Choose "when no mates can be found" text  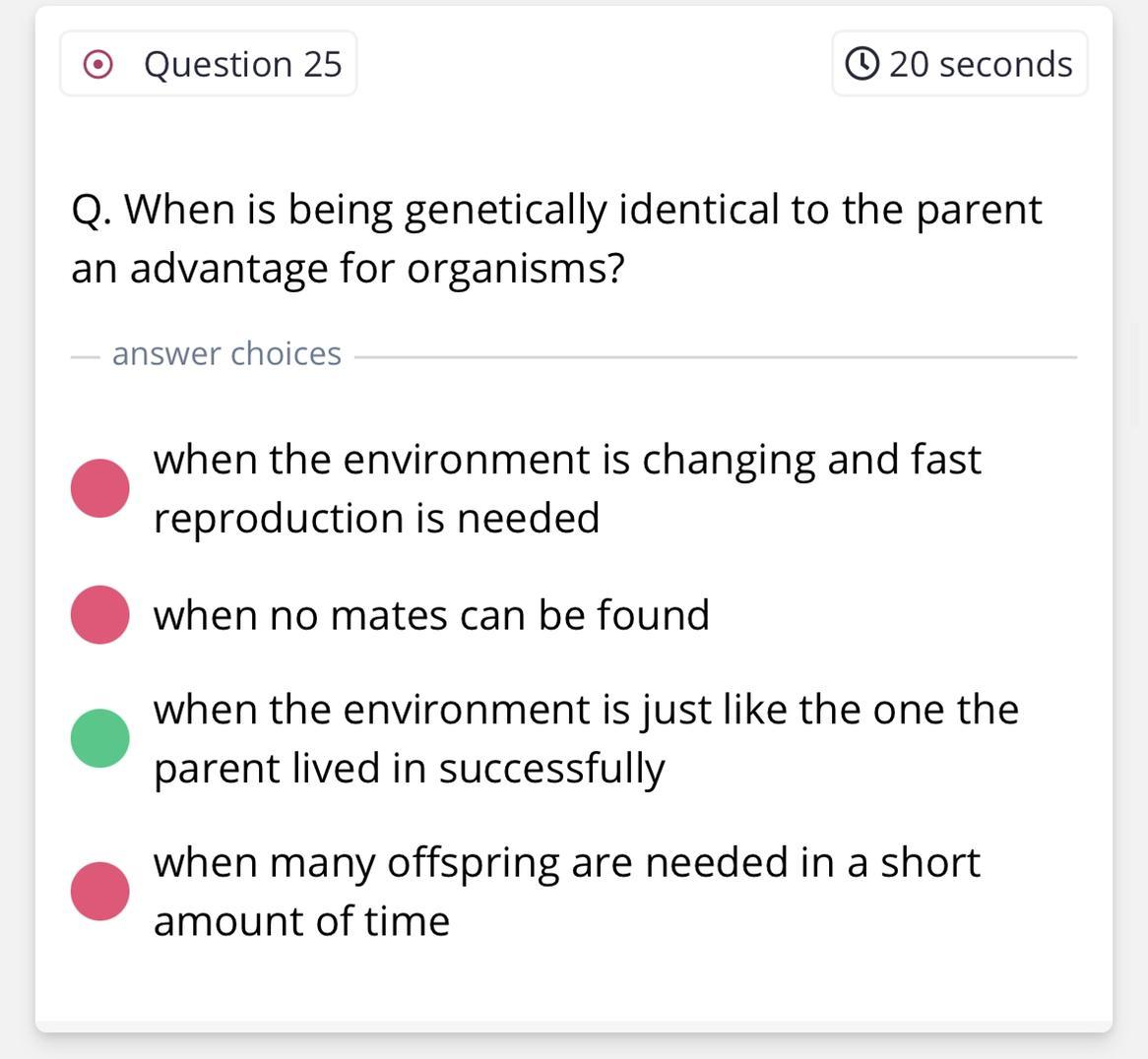pyautogui.click(x=431, y=615)
